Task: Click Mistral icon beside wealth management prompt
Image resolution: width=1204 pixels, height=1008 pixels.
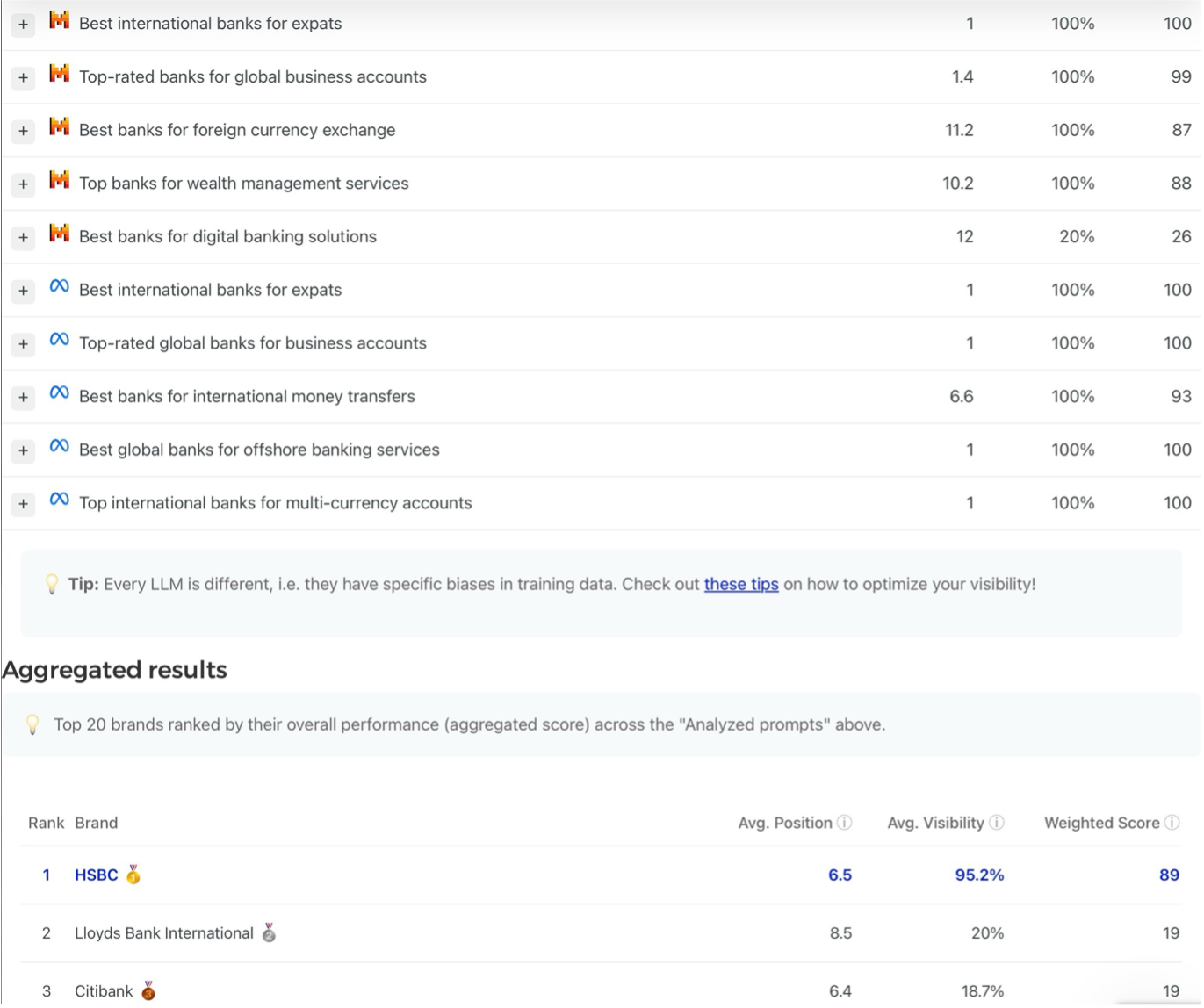Action: tap(59, 180)
